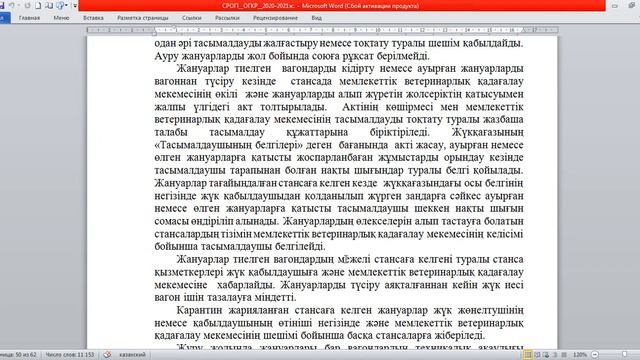Viewport: 640px width, 360px height.
Task: Minimize the Microsoft Word window
Action: [x=615, y=6]
